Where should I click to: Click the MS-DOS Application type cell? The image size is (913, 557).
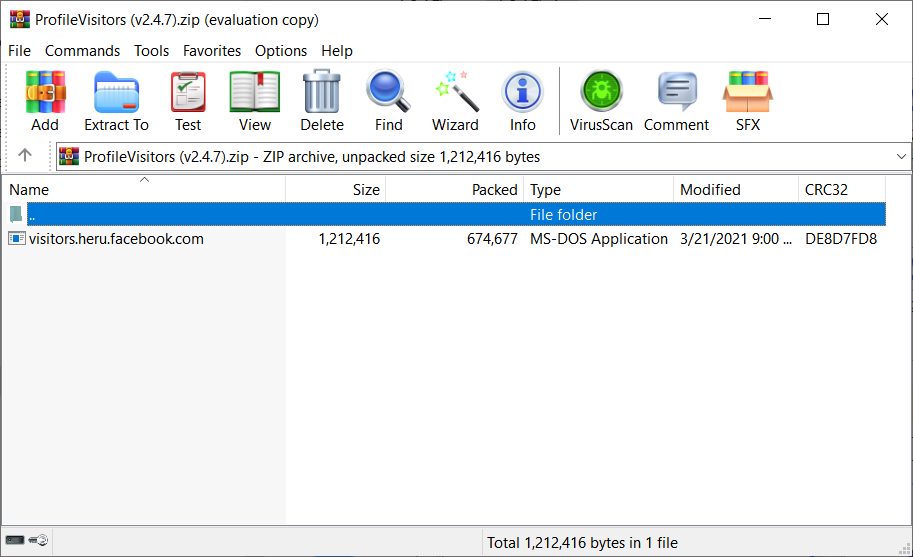click(599, 239)
